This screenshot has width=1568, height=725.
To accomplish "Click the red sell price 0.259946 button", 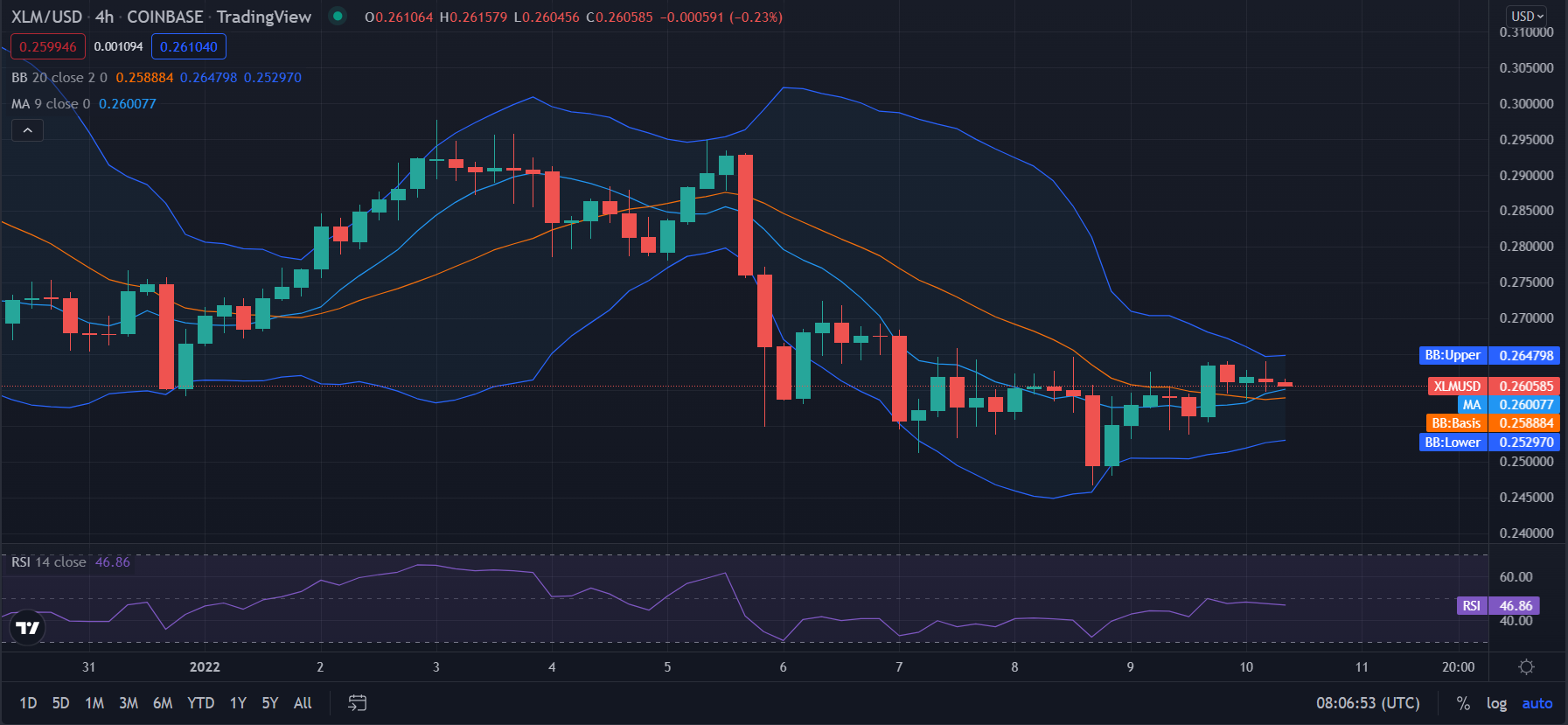I will (48, 46).
